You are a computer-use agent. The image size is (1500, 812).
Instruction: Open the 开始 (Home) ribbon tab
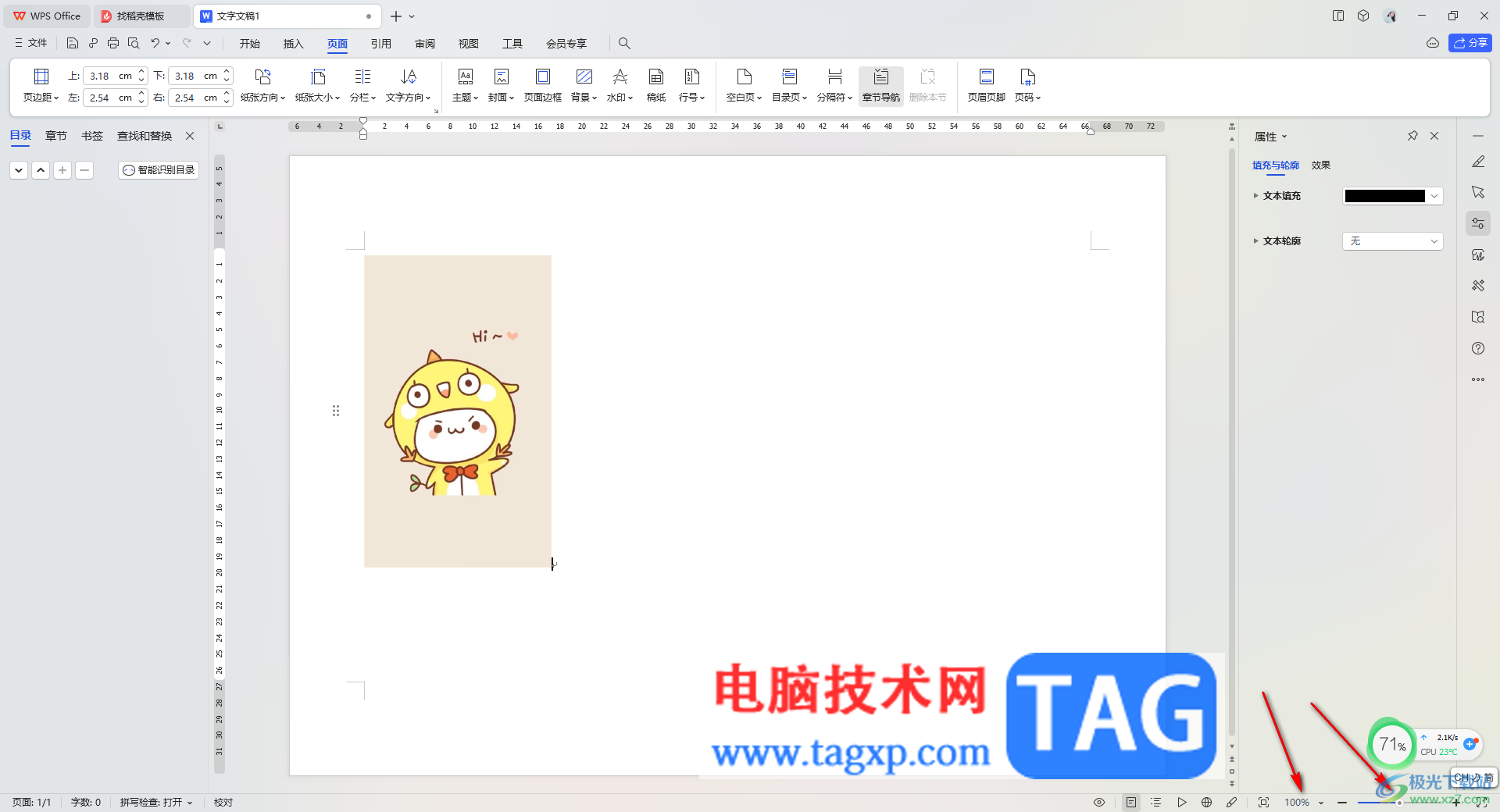pos(250,44)
